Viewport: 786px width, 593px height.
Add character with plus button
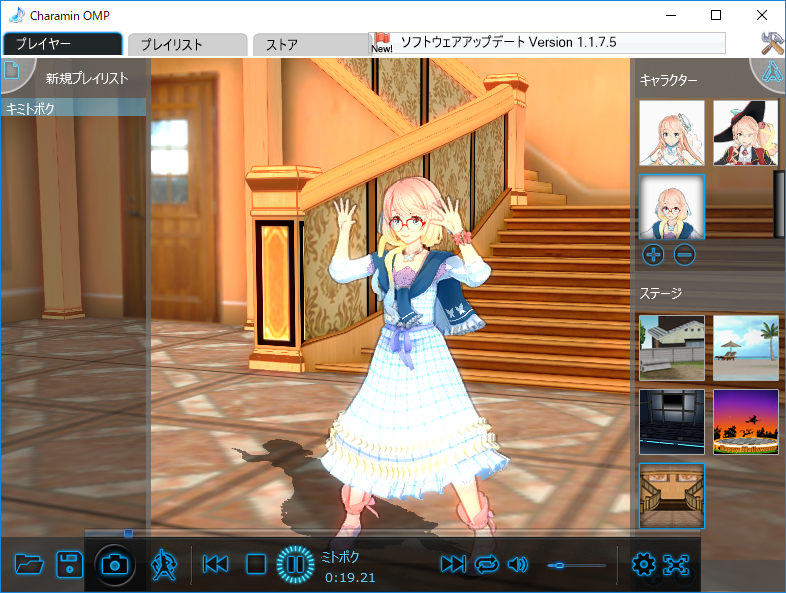click(653, 255)
